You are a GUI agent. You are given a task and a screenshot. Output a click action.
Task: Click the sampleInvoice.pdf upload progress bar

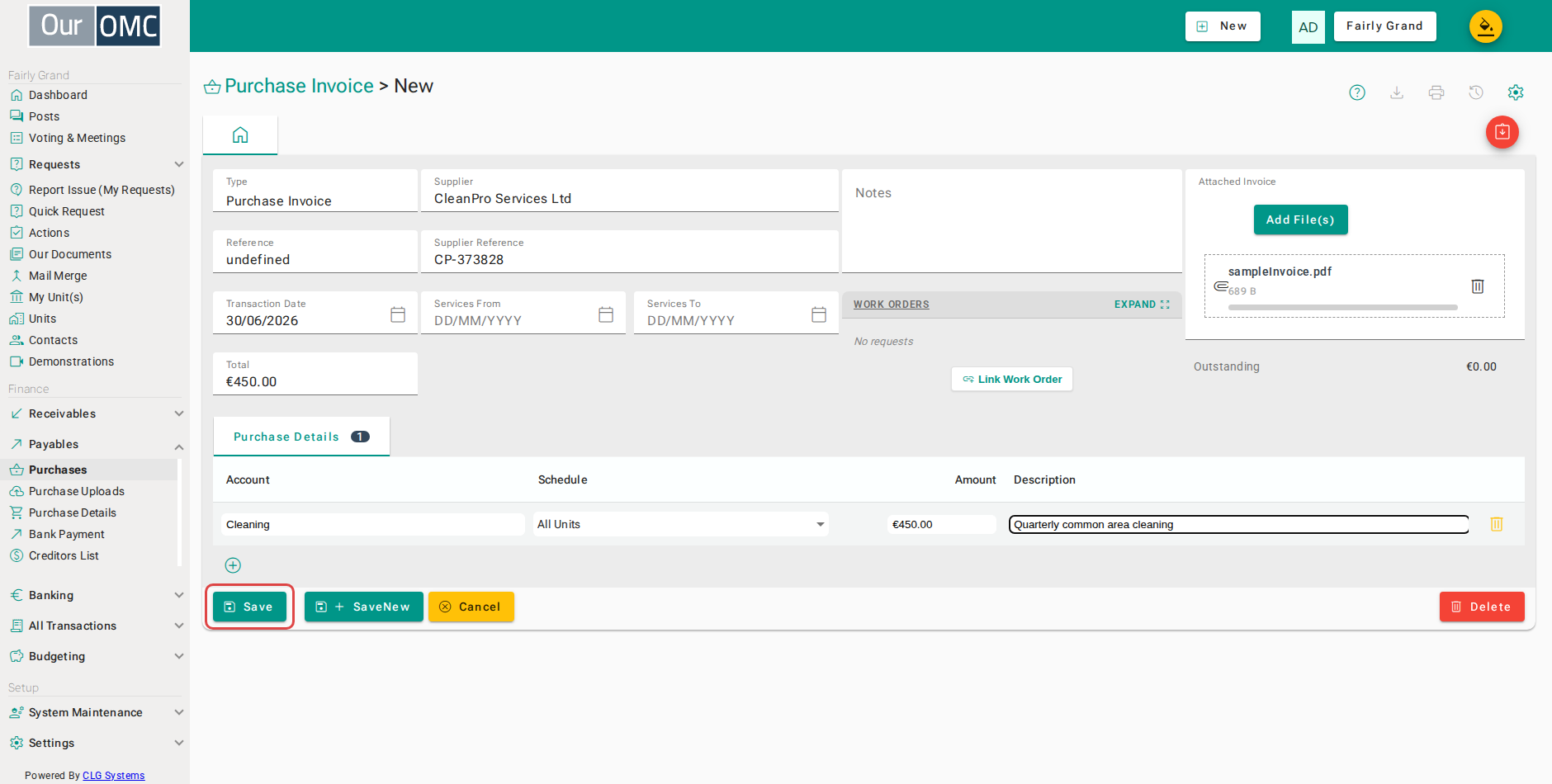(1343, 307)
